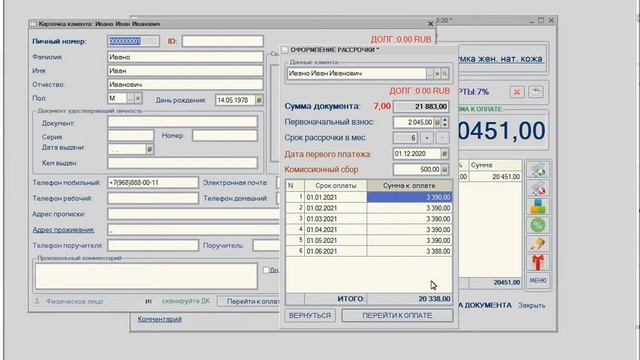
Task: Click Перейти к оплате in client card
Action: point(249,301)
